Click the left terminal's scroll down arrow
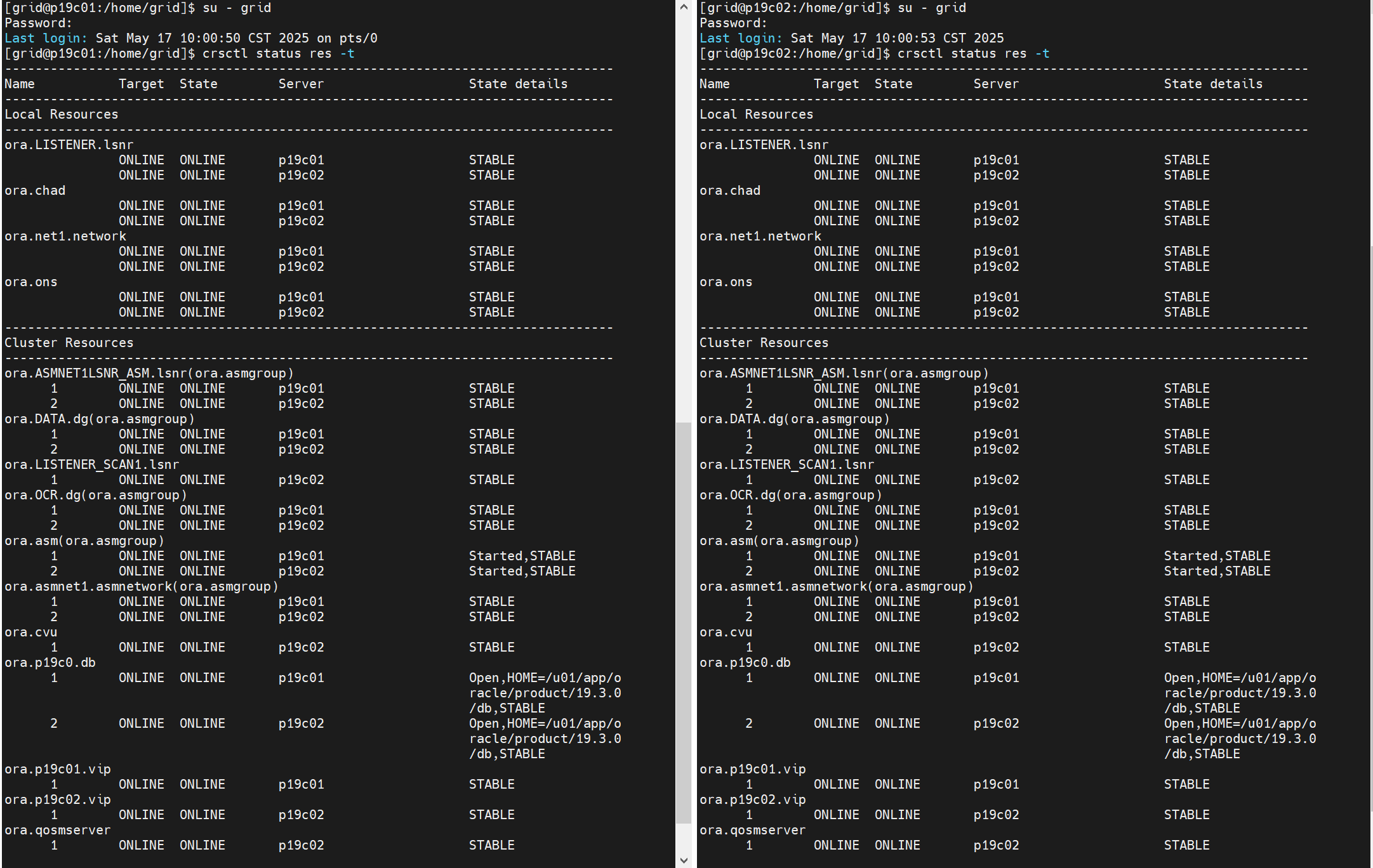The height and width of the screenshot is (868, 1373). coord(683,860)
